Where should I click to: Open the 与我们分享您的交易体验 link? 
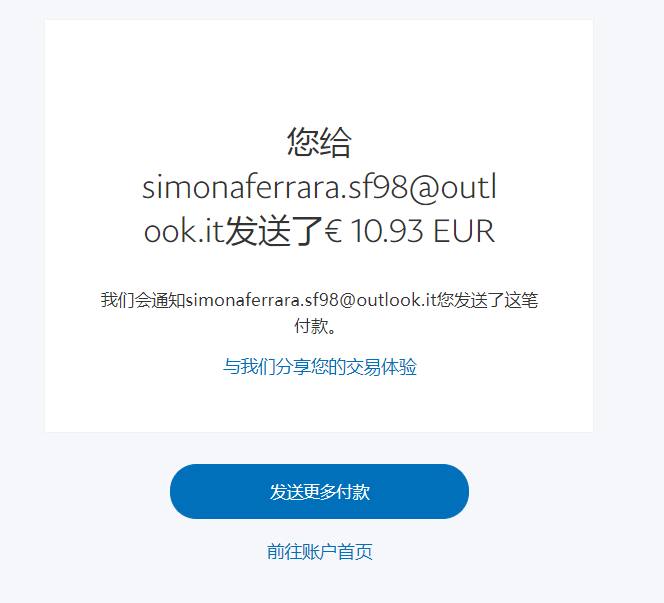(x=320, y=367)
